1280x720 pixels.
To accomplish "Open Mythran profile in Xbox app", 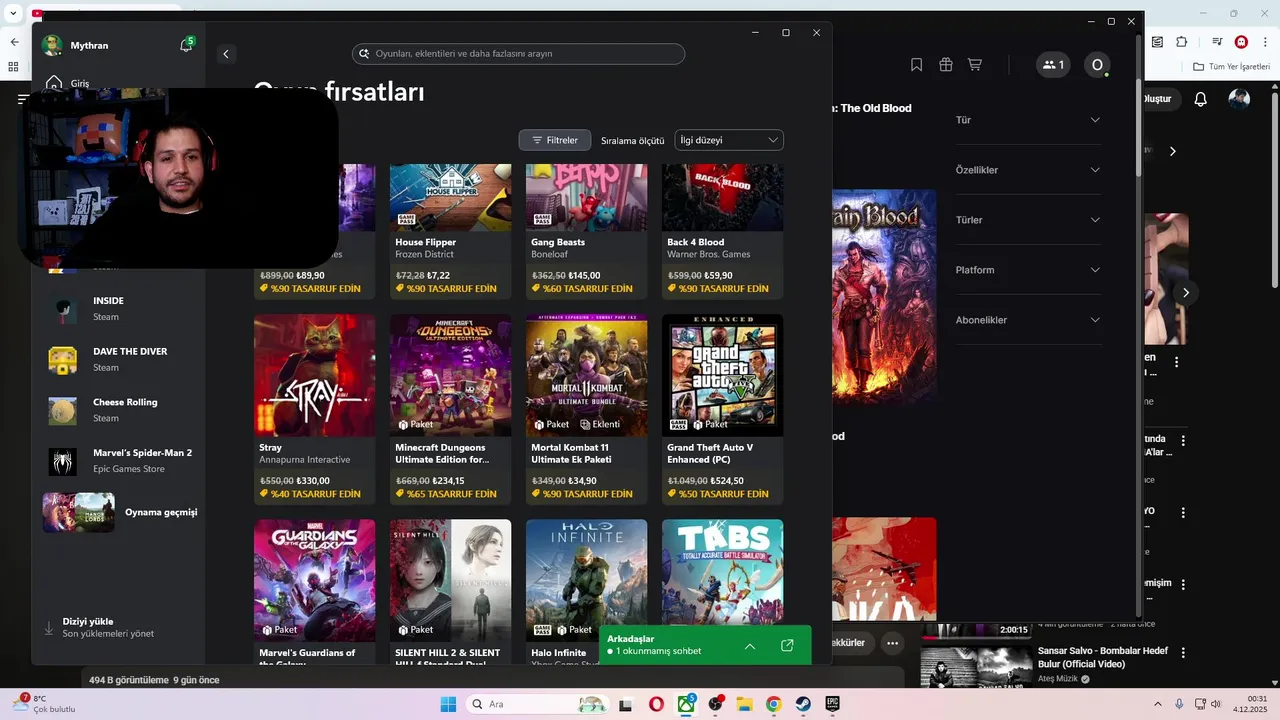I will pyautogui.click(x=75, y=45).
